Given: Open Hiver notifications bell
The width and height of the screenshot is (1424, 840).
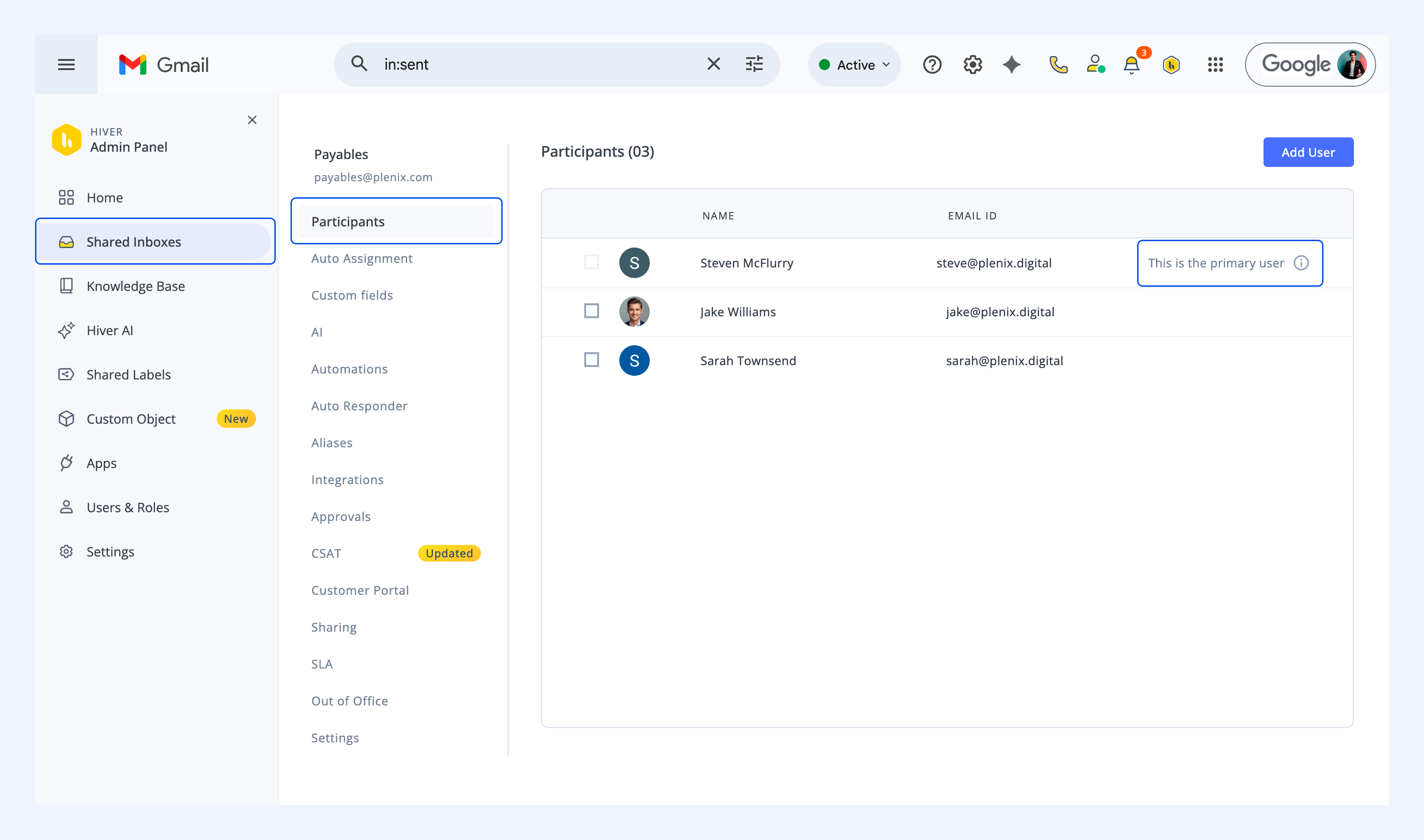Looking at the screenshot, I should pos(1132,65).
